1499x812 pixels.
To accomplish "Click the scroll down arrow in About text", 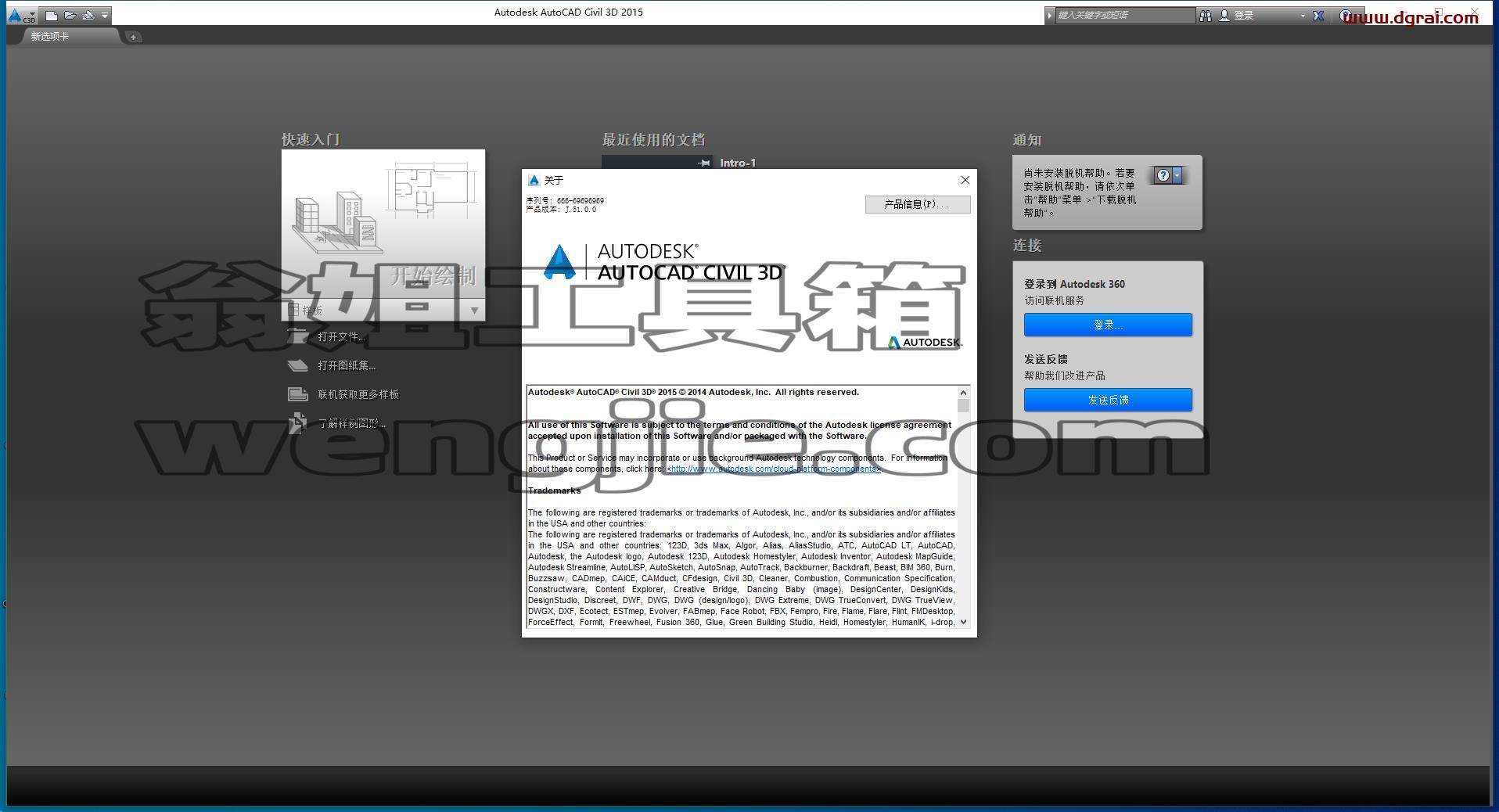I will pyautogui.click(x=963, y=622).
